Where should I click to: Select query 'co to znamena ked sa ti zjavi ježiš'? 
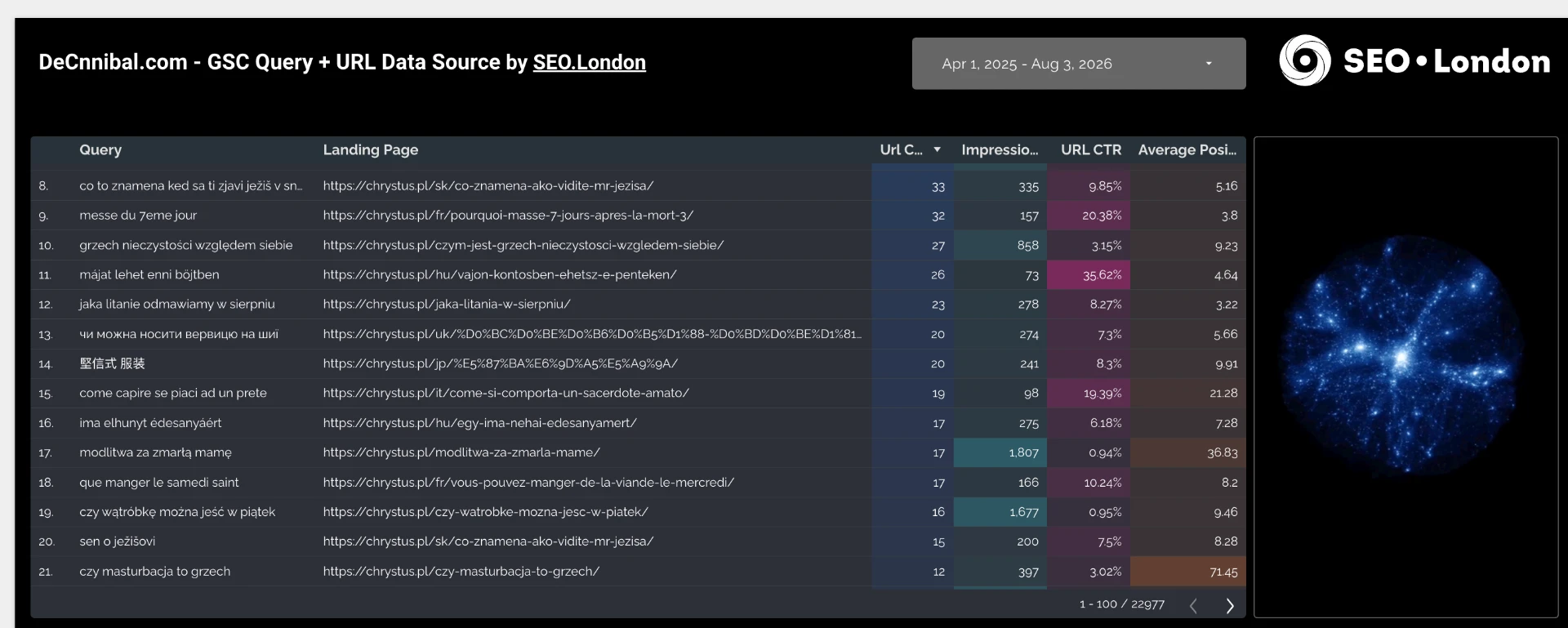tap(190, 185)
